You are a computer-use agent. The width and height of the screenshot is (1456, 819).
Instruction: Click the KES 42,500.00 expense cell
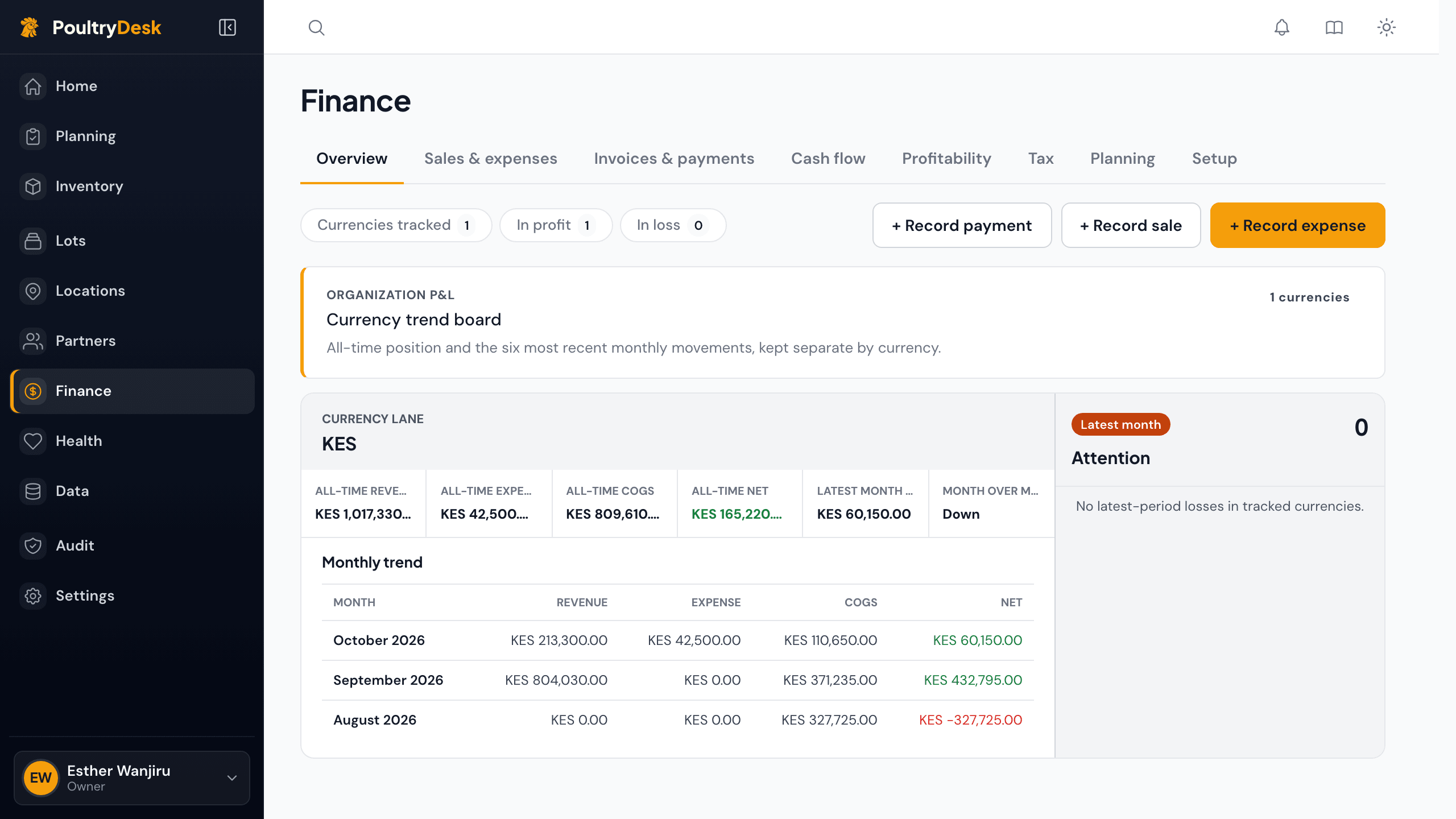click(694, 640)
